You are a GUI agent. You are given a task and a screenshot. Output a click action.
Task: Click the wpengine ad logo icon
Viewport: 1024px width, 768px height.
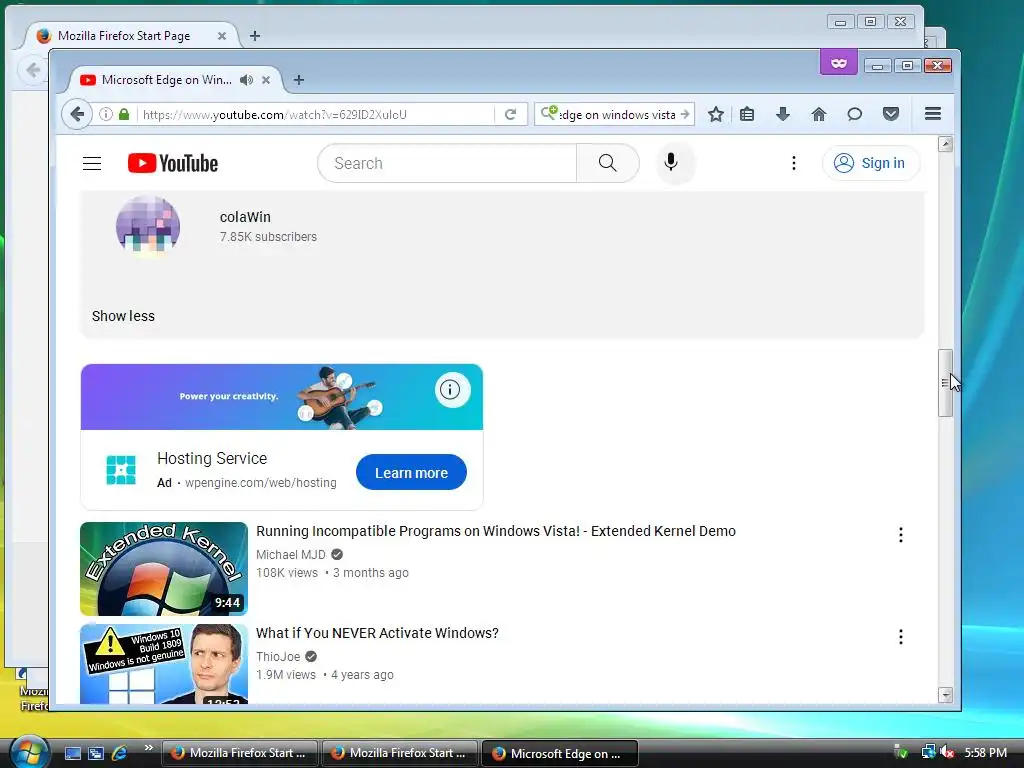[121, 470]
